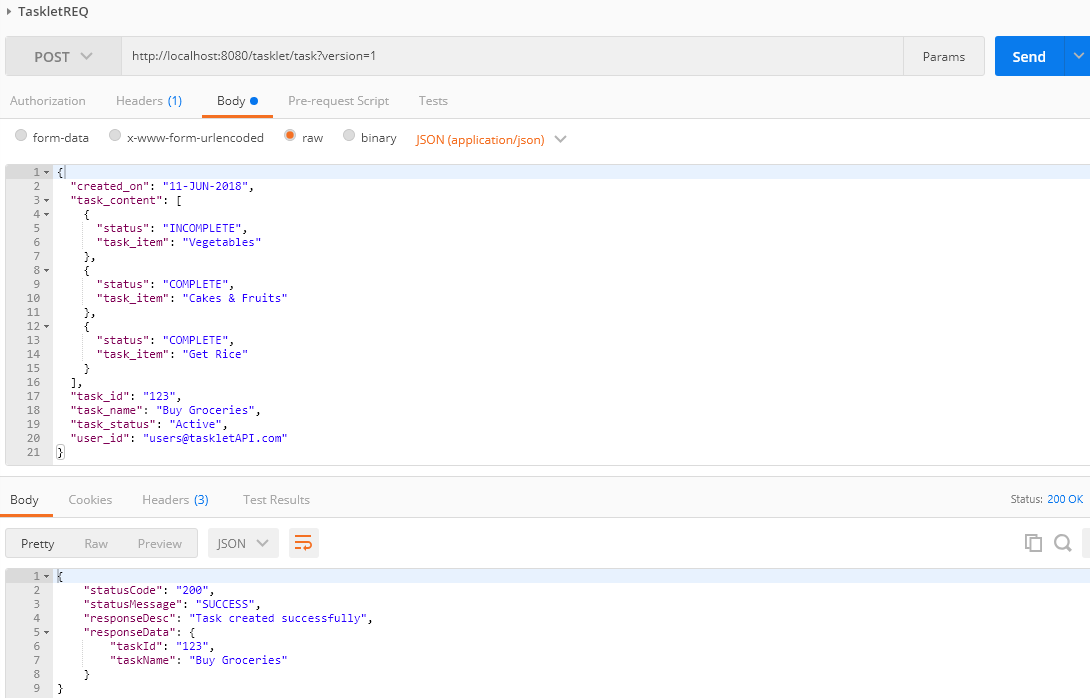Copy the response body to clipboard
Viewport: 1090px width, 698px height.
point(1033,542)
